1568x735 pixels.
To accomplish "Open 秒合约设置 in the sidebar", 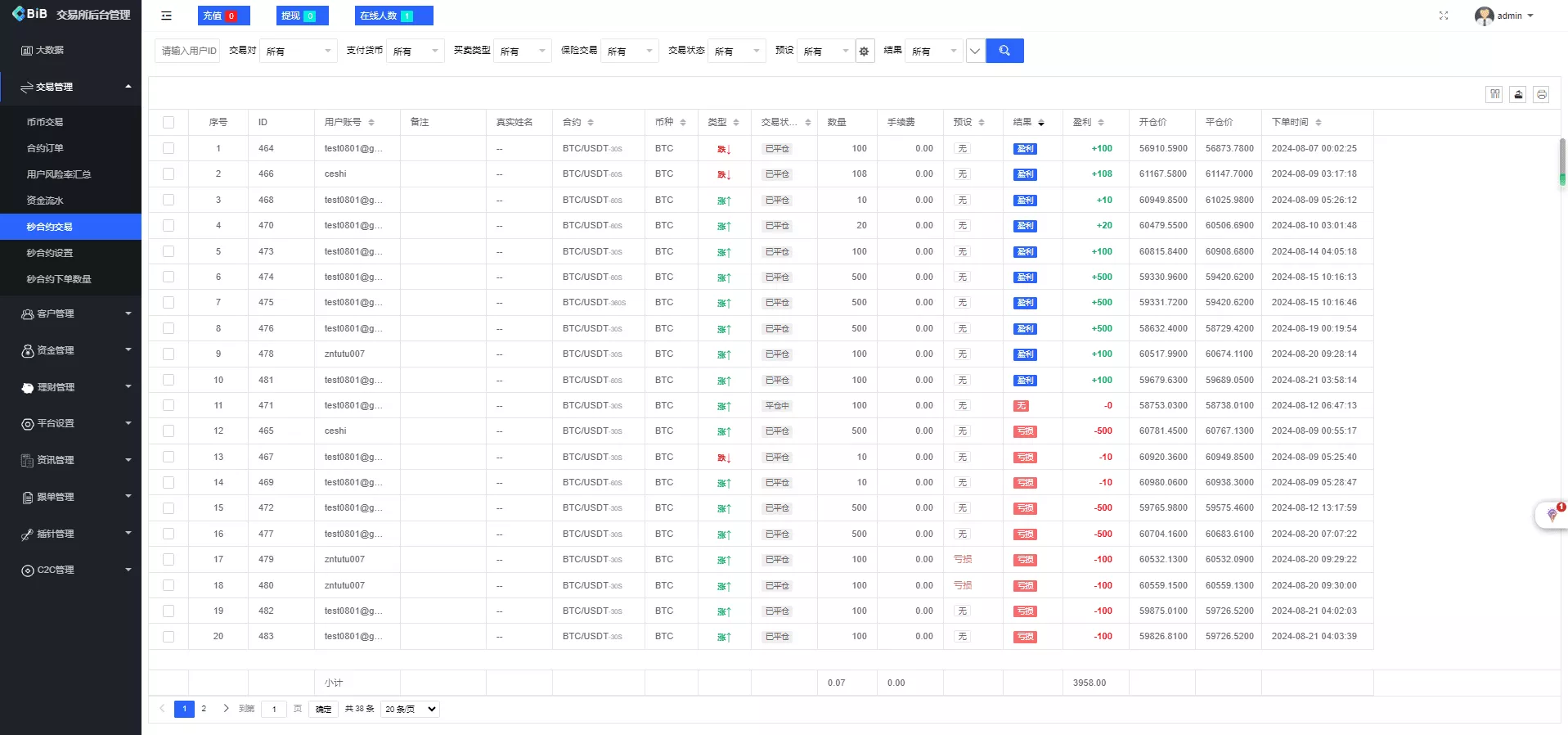I will click(50, 253).
